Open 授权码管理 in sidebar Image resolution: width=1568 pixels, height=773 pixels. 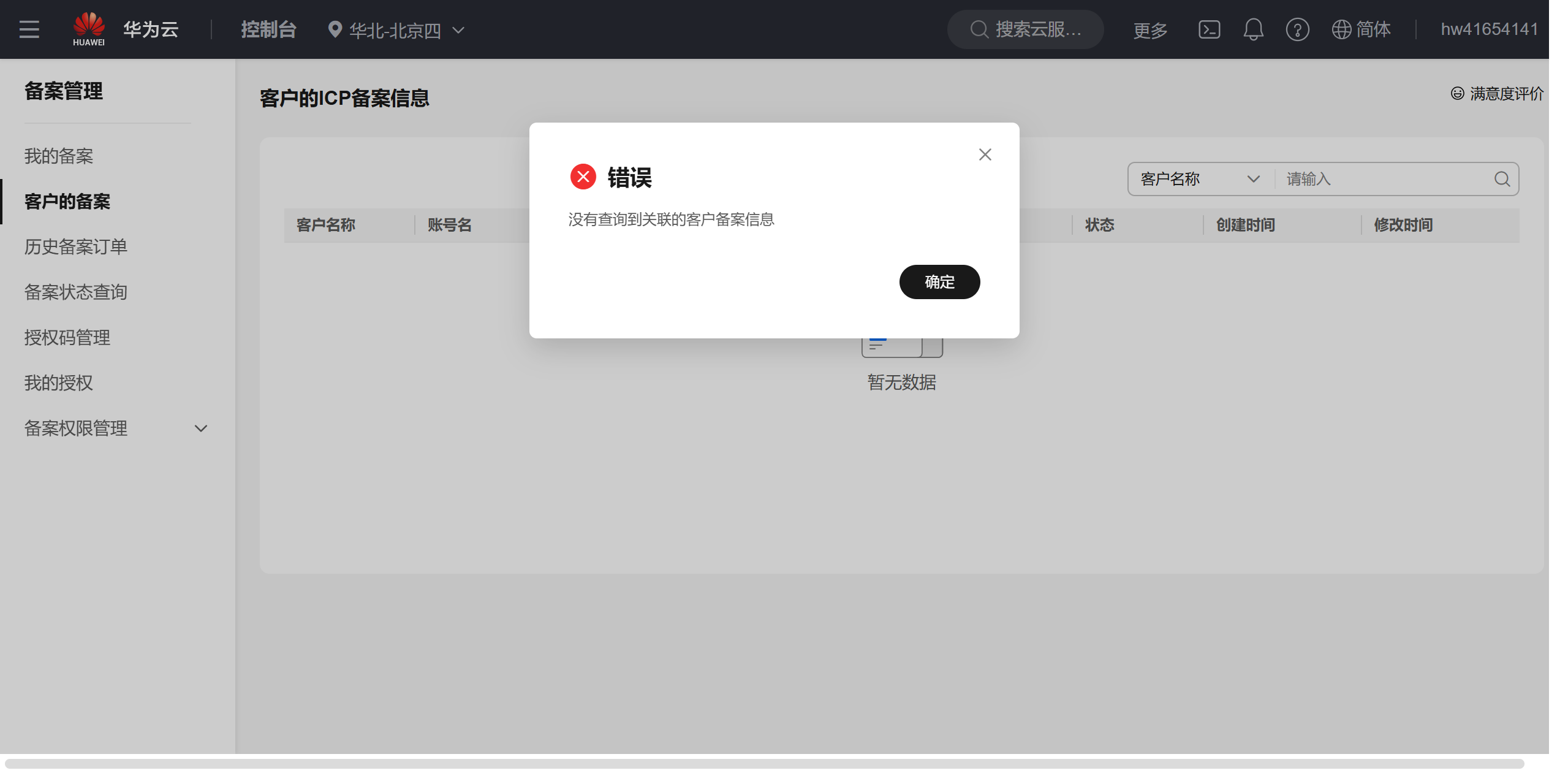pos(67,337)
